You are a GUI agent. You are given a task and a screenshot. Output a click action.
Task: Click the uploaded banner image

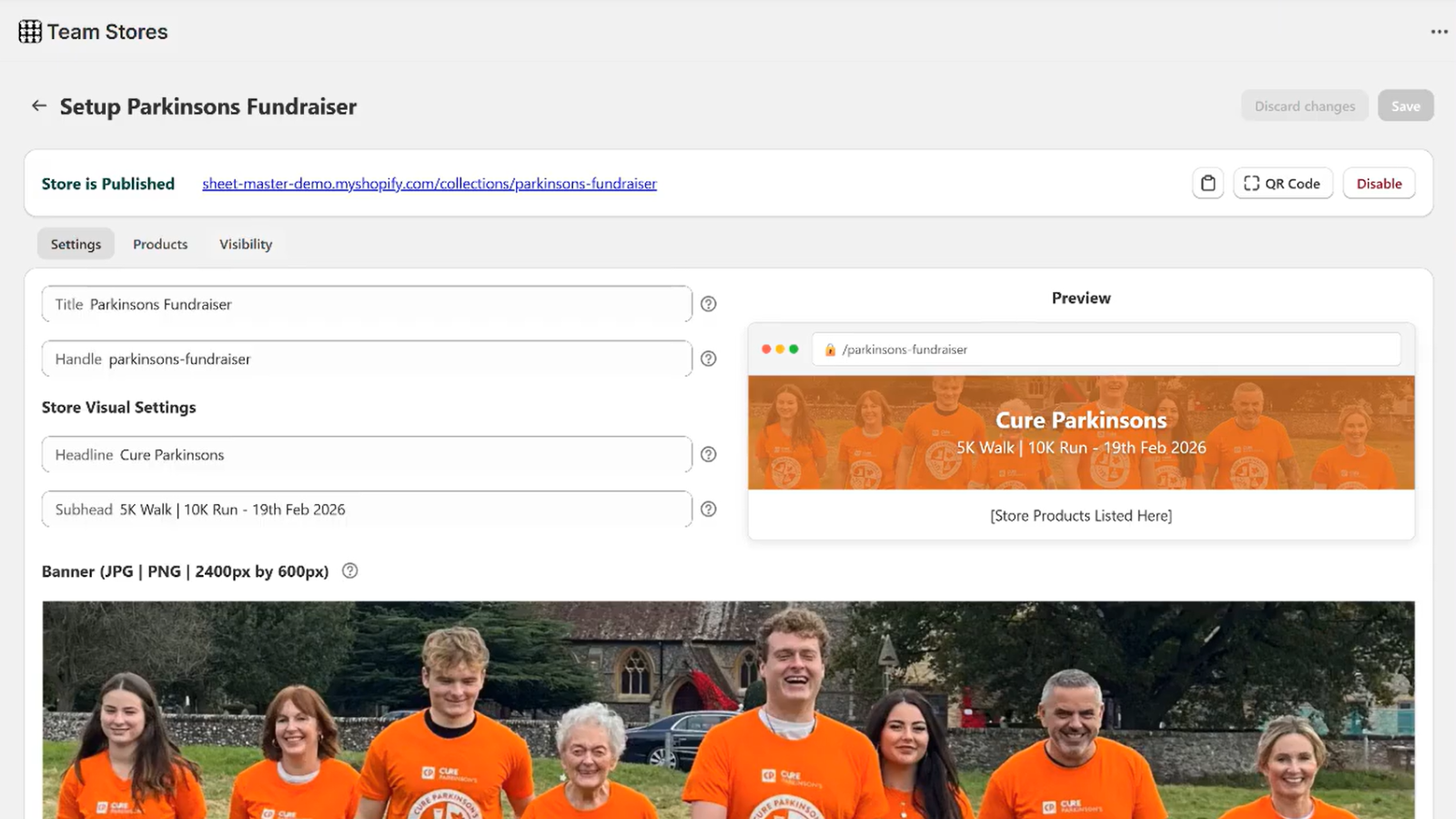[x=728, y=710]
